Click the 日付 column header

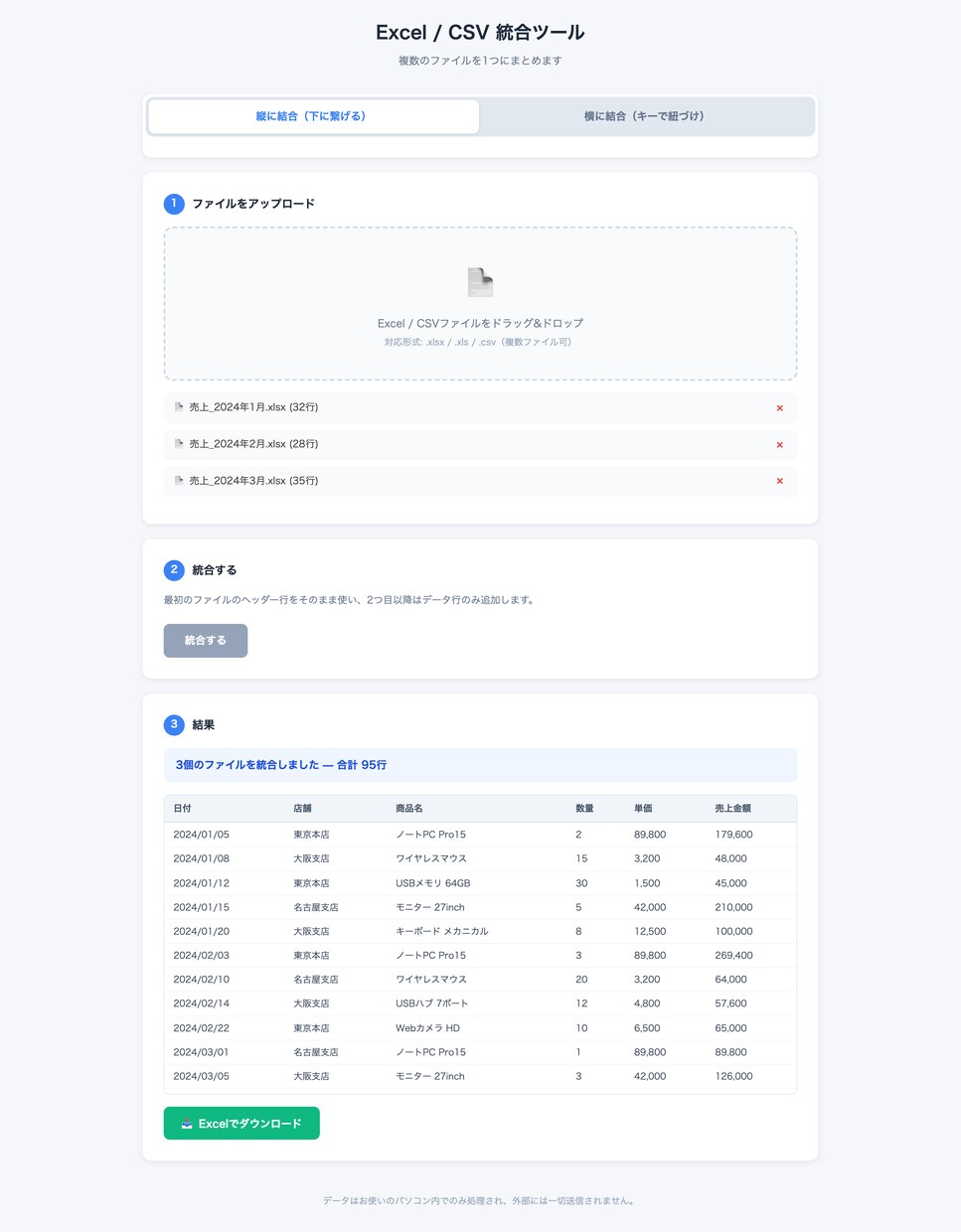[x=182, y=809]
